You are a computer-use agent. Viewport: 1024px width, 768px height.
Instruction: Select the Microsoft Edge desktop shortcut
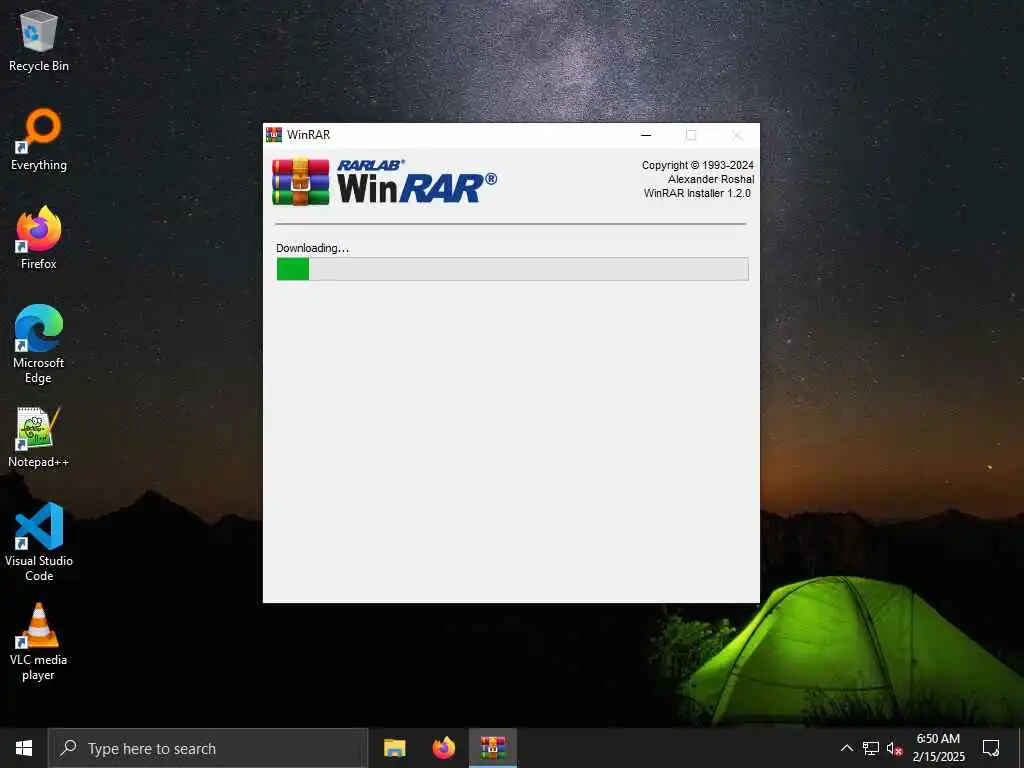pyautogui.click(x=39, y=345)
